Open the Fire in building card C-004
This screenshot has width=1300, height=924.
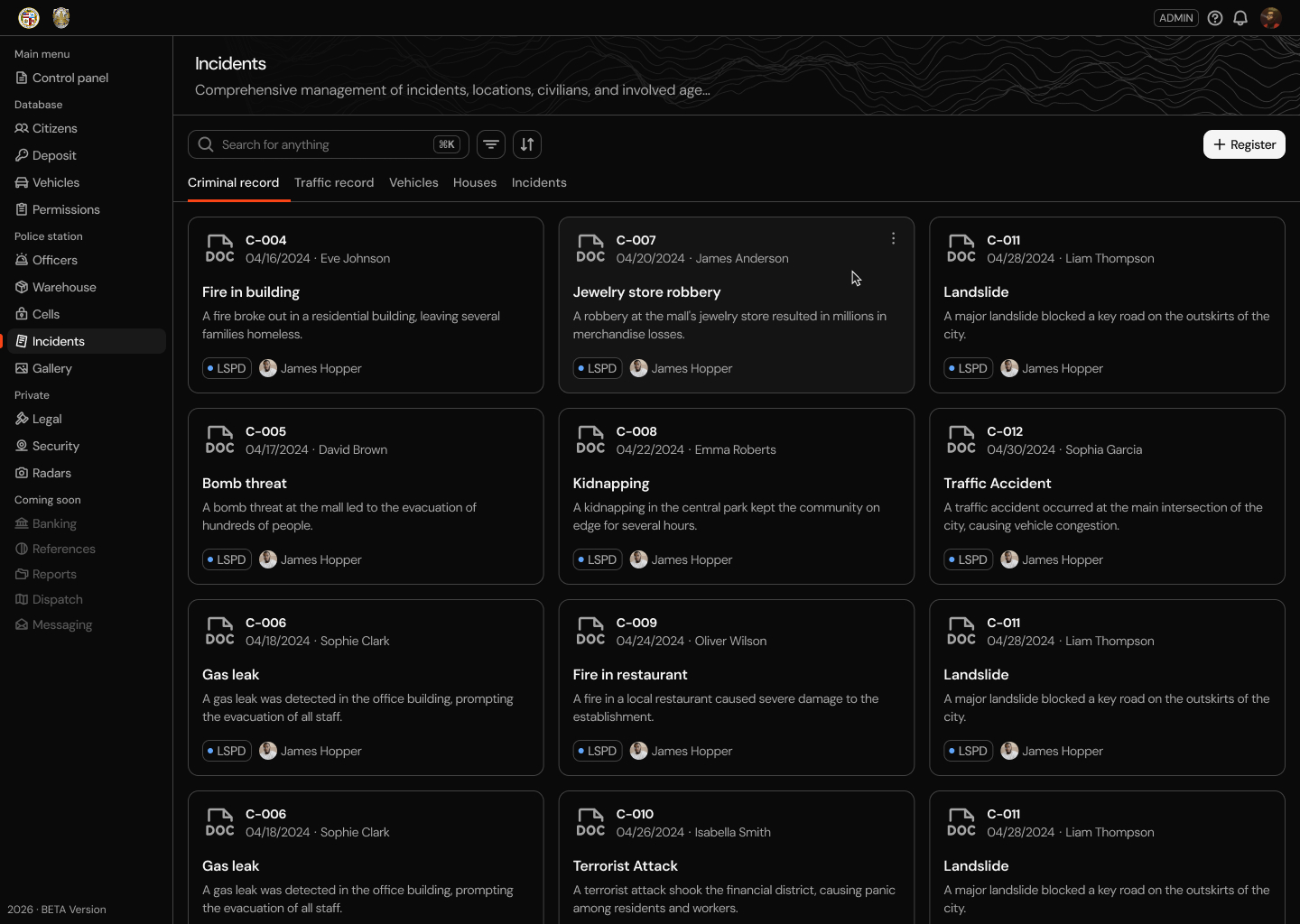366,305
